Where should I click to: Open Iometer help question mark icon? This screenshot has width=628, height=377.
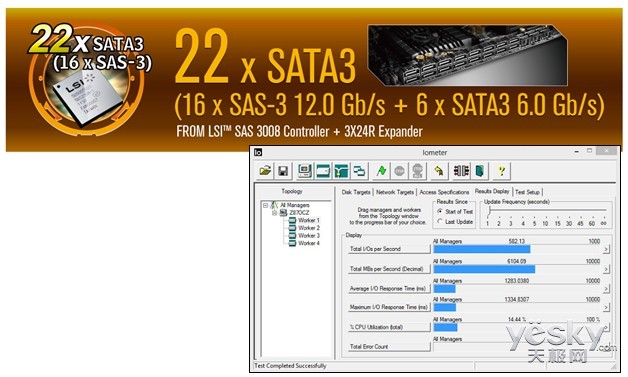tap(501, 171)
